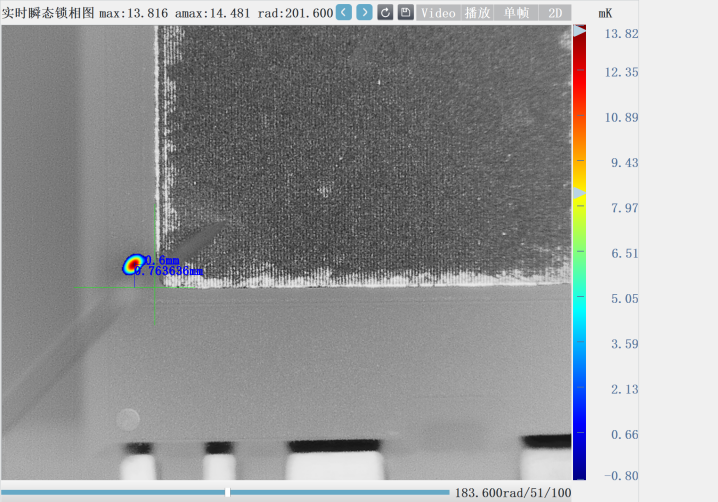Click the 12.35 scale value
The image size is (718, 502).
(x=621, y=72)
